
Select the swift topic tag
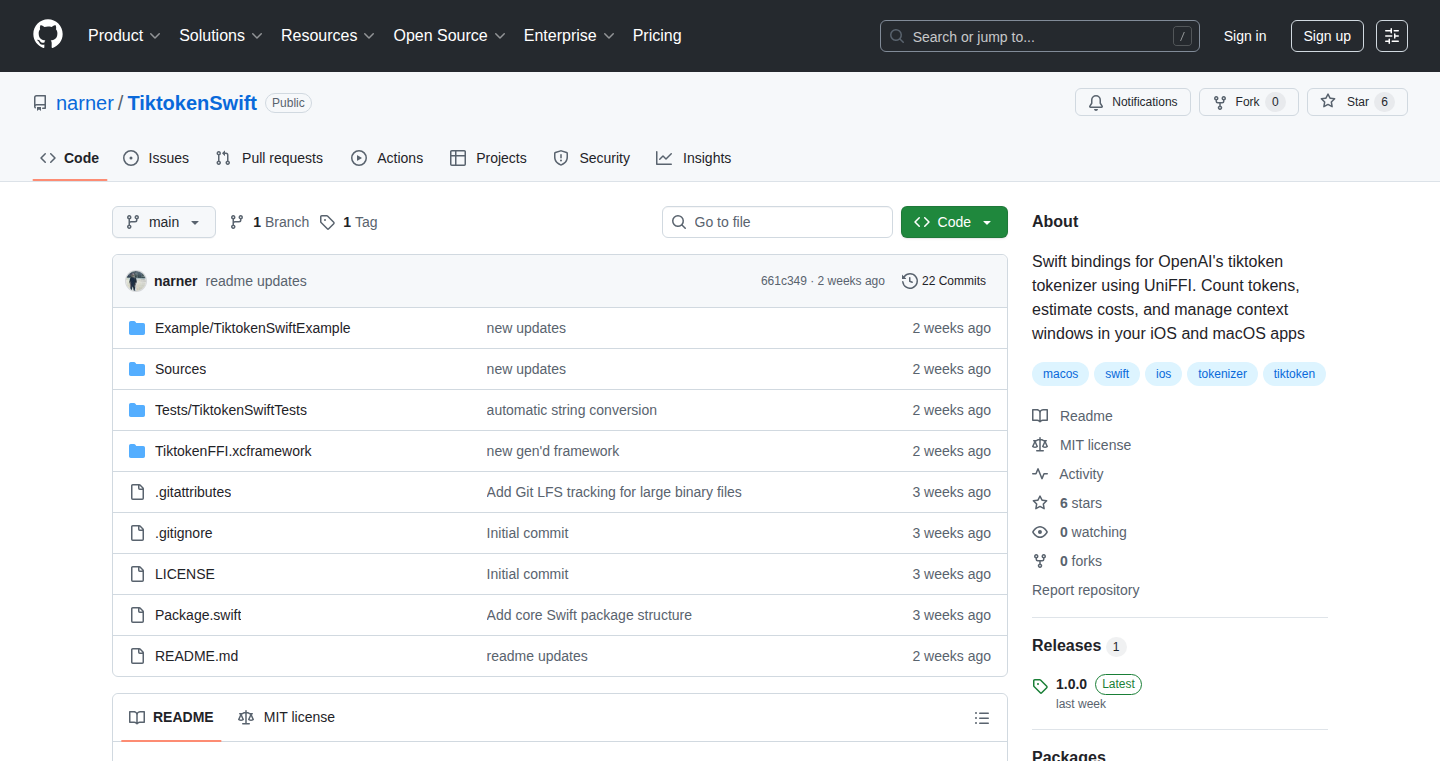pos(1117,374)
